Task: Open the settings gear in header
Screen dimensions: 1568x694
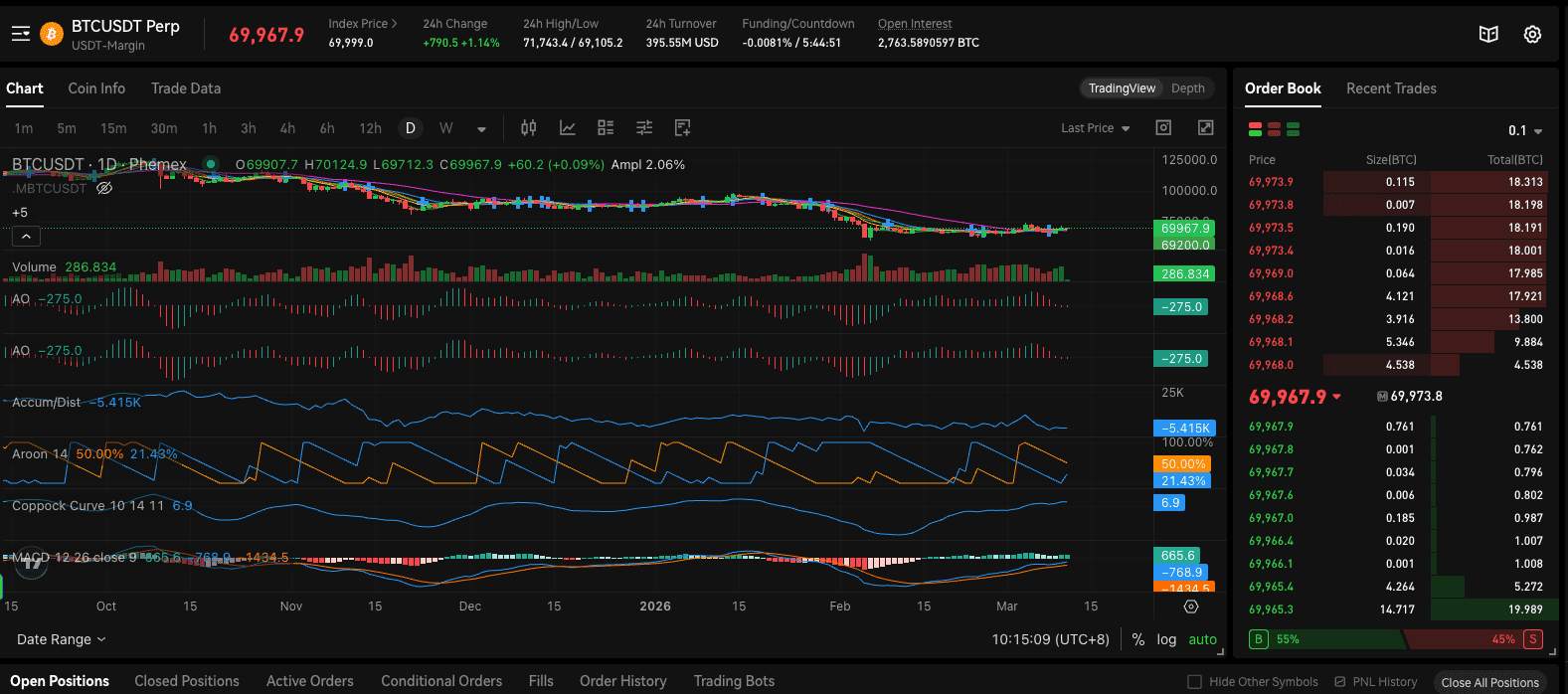Action: (x=1532, y=35)
